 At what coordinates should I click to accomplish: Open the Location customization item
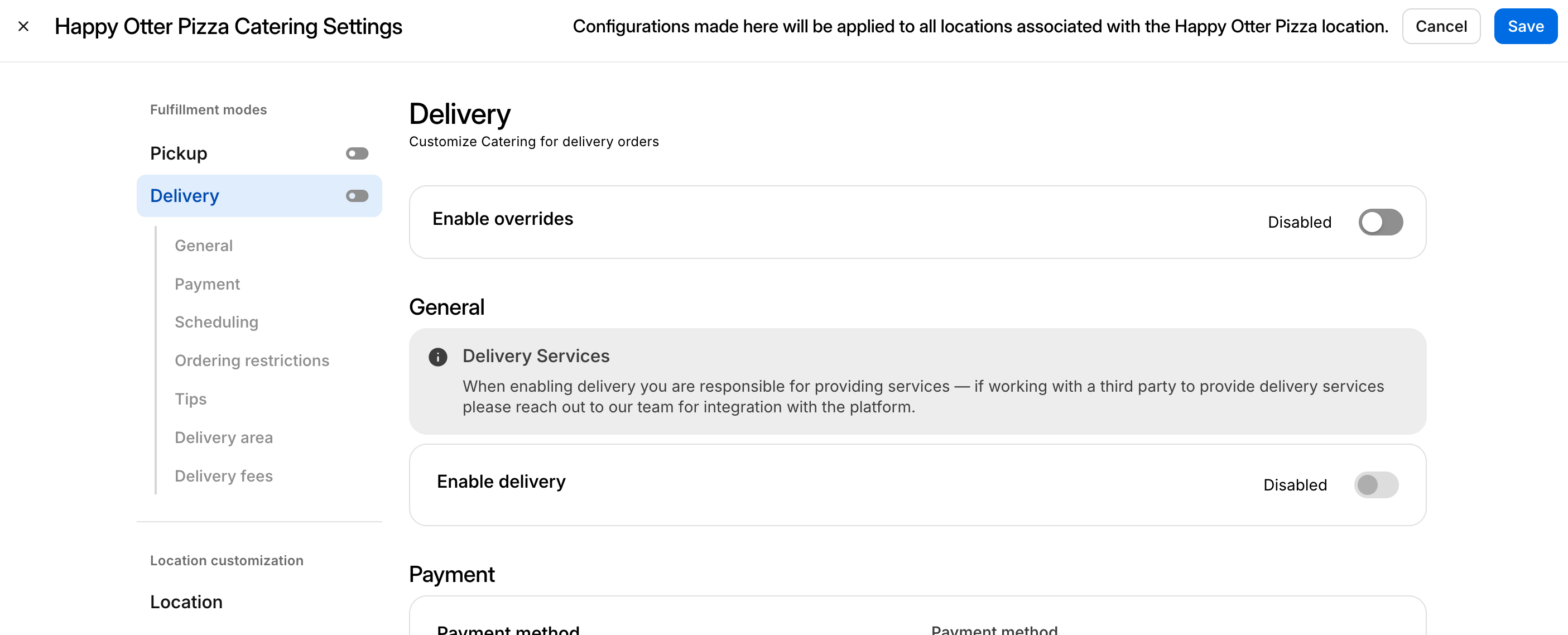point(186,602)
